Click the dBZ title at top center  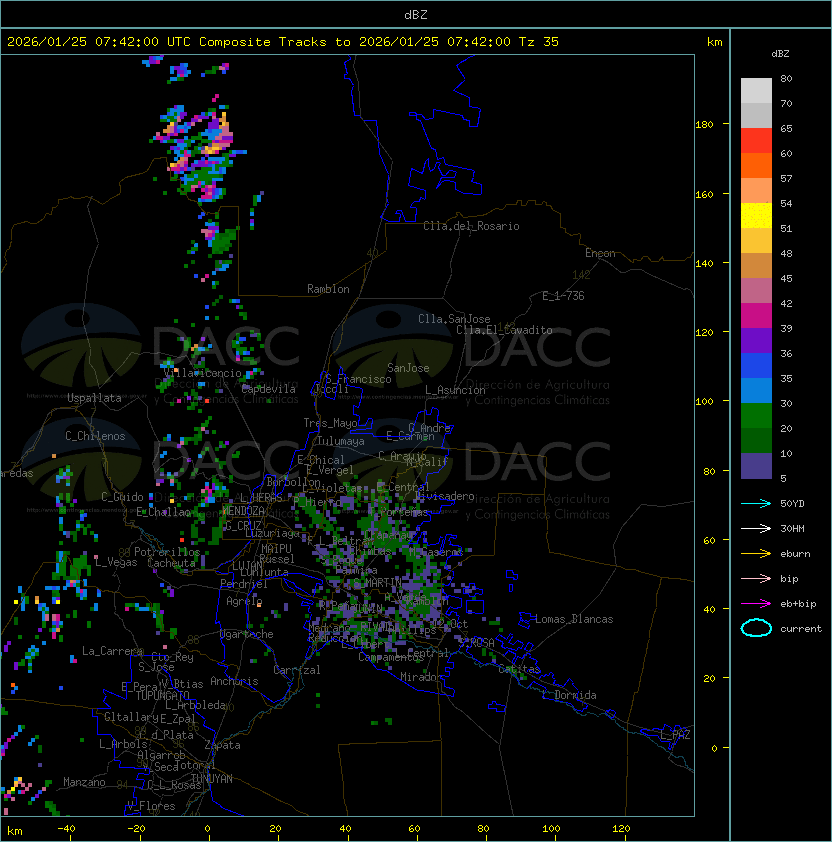pyautogui.click(x=416, y=15)
